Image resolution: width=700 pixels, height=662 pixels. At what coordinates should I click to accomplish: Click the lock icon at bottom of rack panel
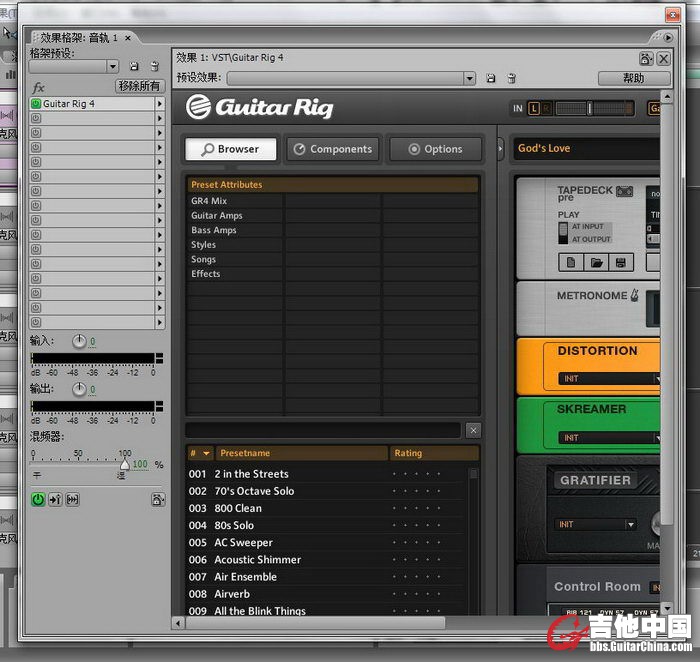click(158, 500)
